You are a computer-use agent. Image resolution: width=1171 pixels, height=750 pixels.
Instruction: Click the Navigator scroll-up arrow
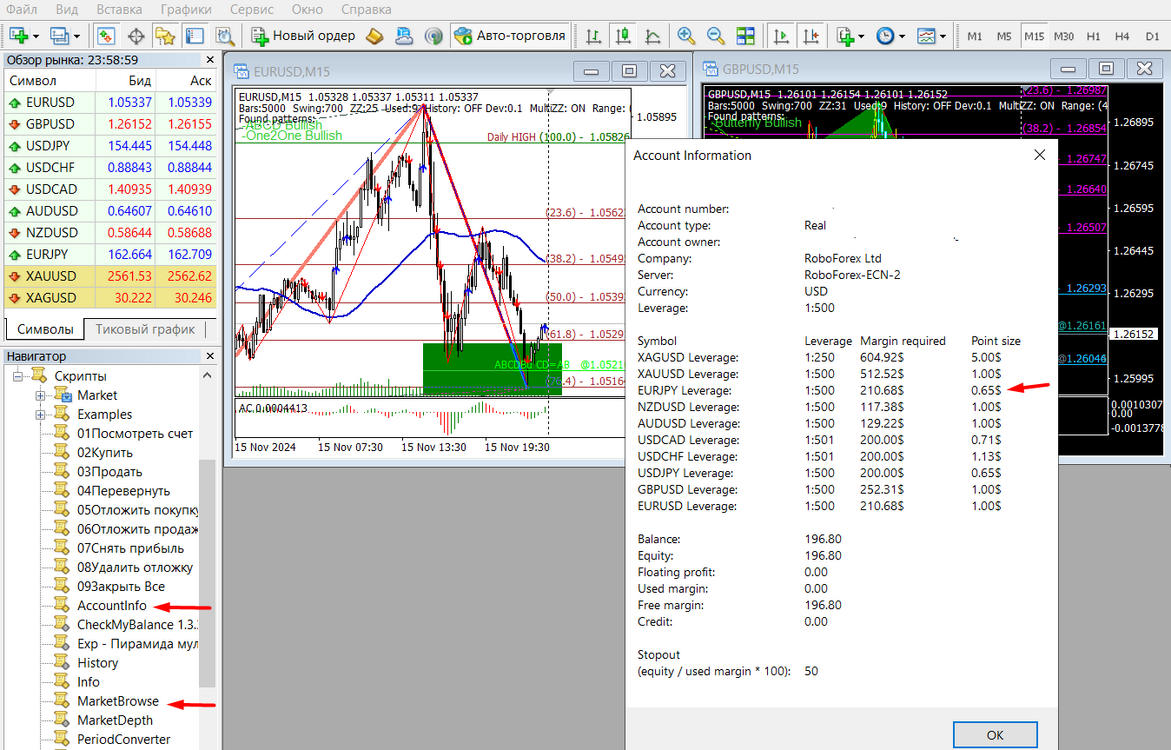click(x=207, y=375)
